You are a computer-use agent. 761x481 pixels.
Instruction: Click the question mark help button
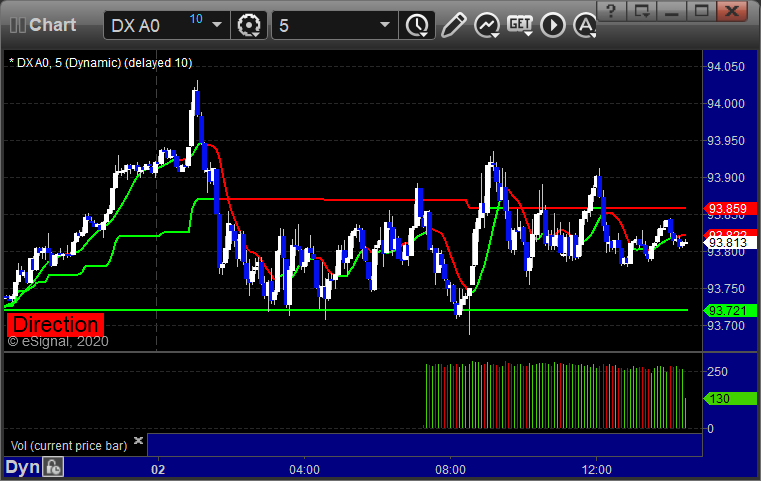tap(611, 11)
